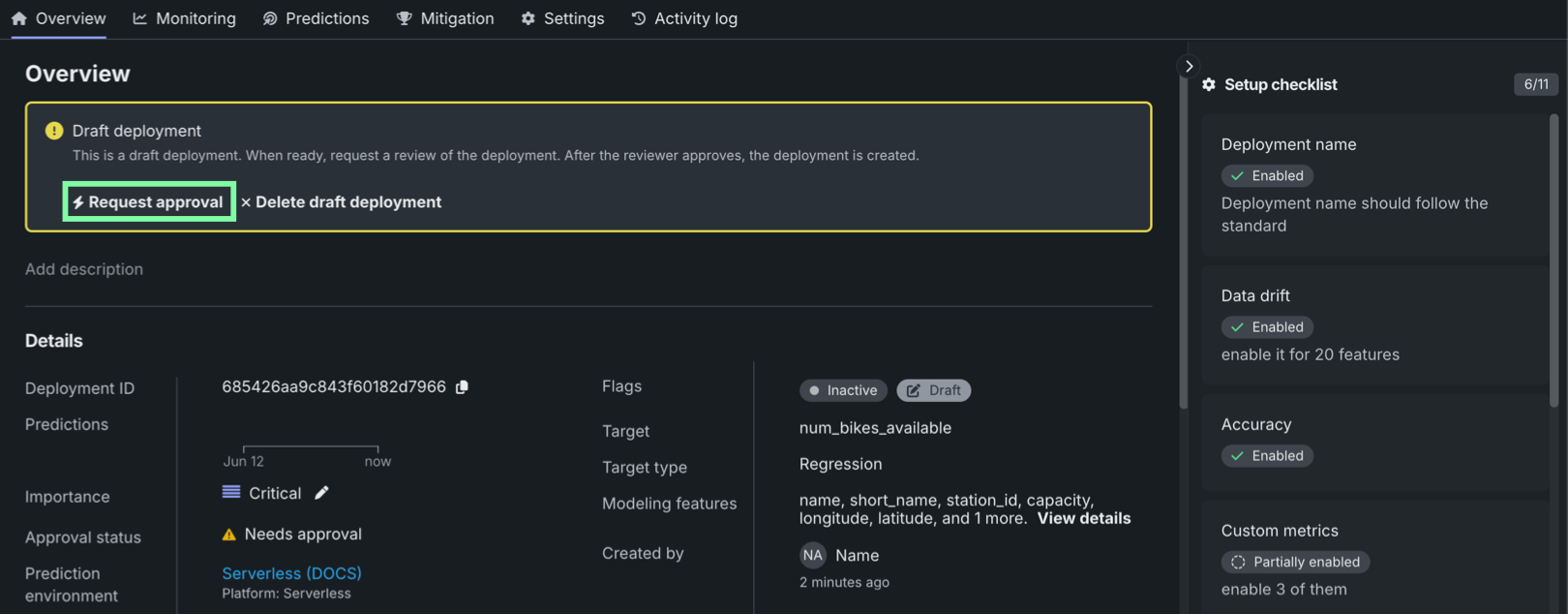Click the Deployment name Enabled badge
The image size is (1568, 614).
coord(1267,176)
